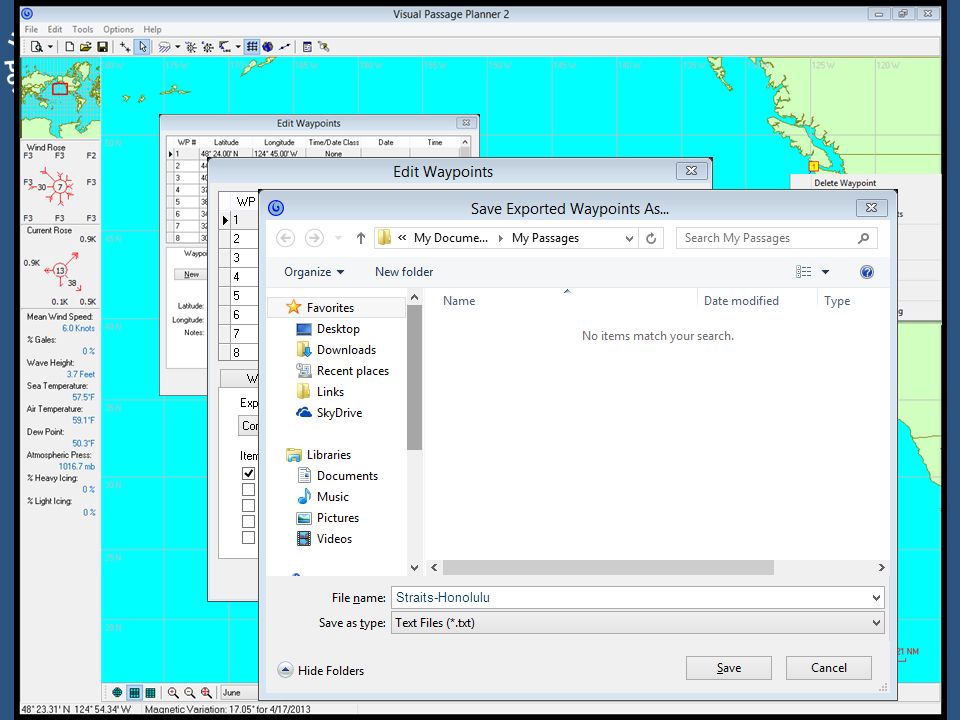Image resolution: width=960 pixels, height=720 pixels.
Task: Click the last toolbar search icon
Action: [x=323, y=47]
